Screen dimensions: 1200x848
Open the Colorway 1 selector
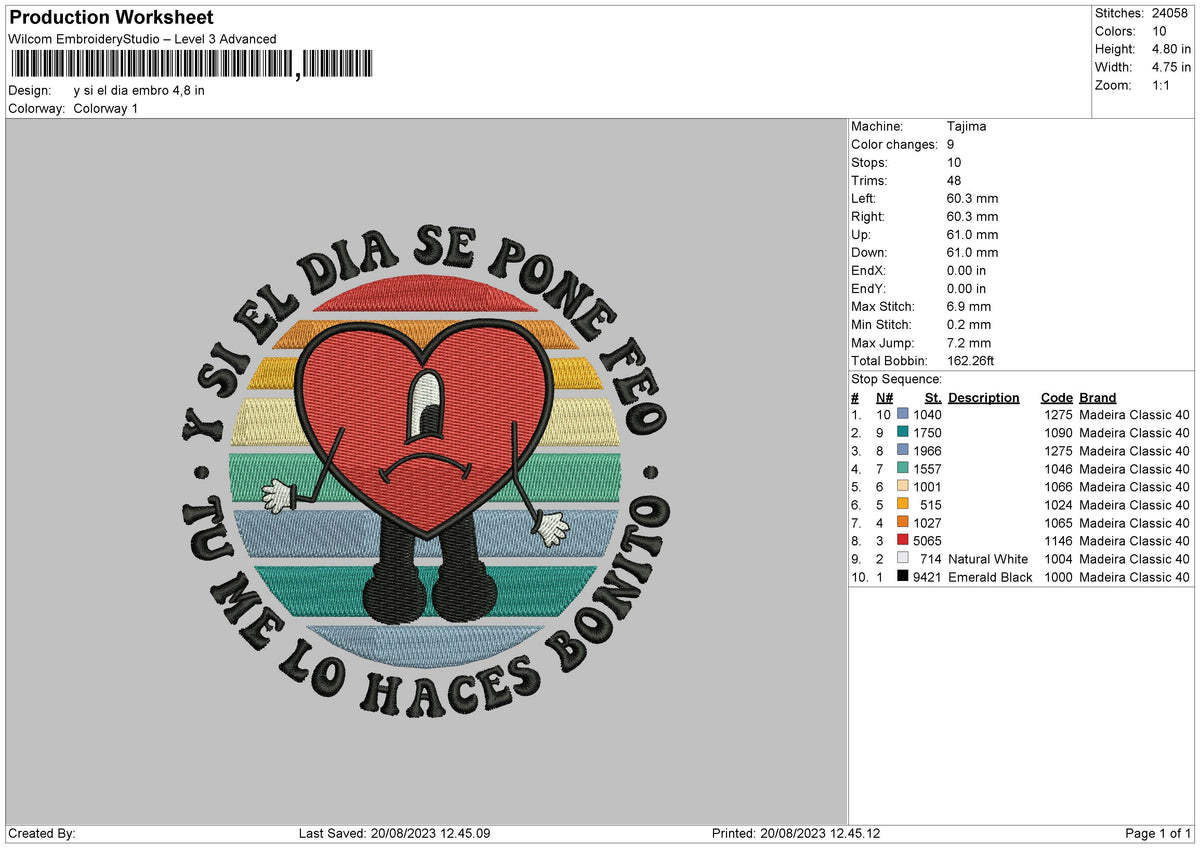click(105, 108)
